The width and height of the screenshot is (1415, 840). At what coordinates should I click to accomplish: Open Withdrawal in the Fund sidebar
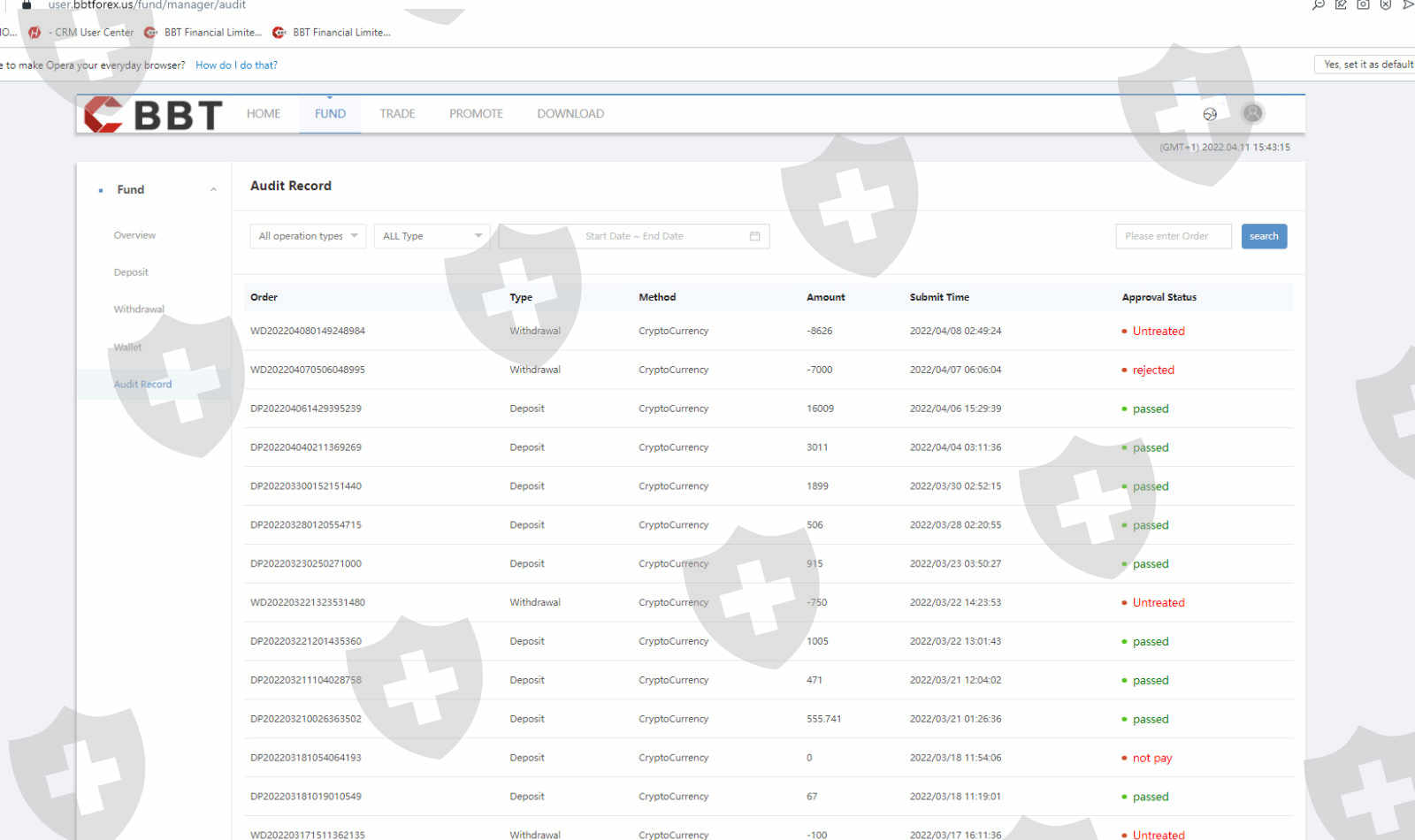[x=139, y=309]
